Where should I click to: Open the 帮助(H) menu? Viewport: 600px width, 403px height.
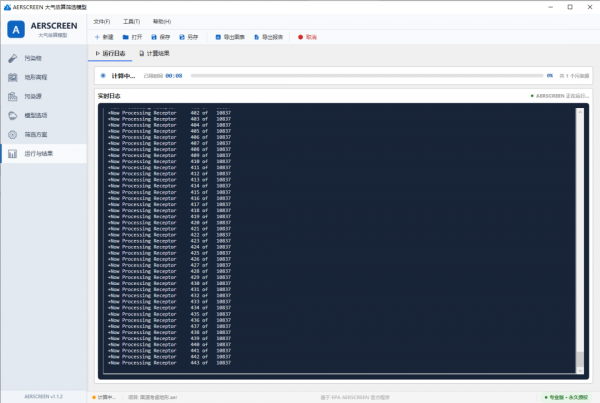tap(162, 21)
